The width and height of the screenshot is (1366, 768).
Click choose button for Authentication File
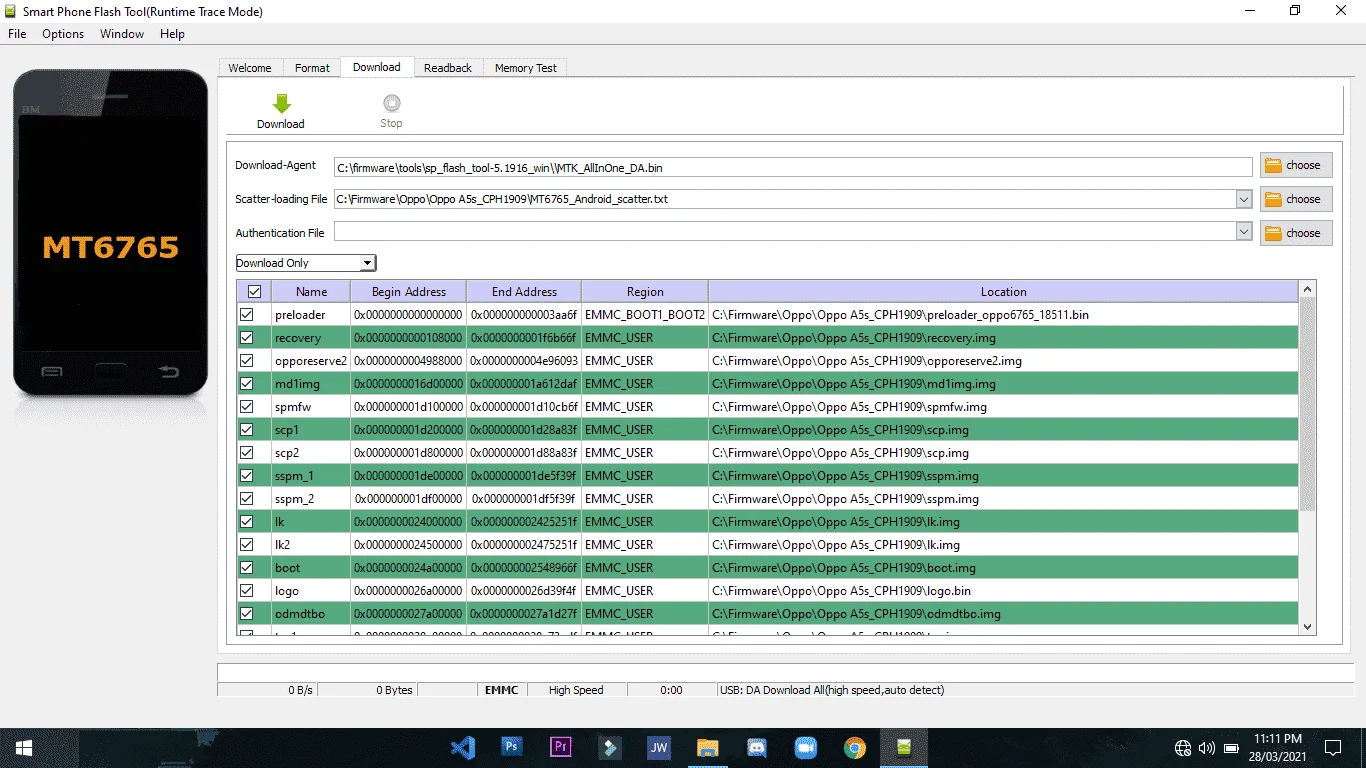click(x=1296, y=233)
